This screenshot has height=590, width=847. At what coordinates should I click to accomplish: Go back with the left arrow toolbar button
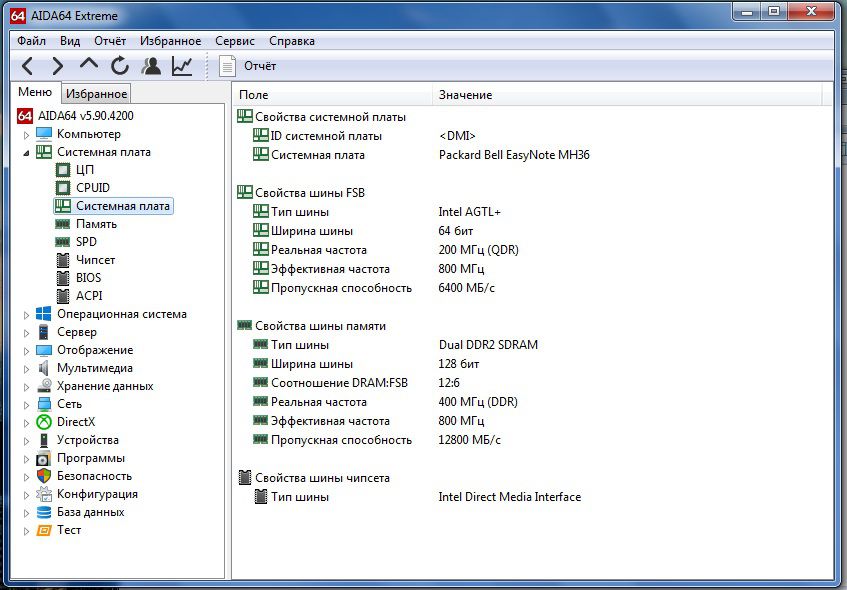coord(28,66)
